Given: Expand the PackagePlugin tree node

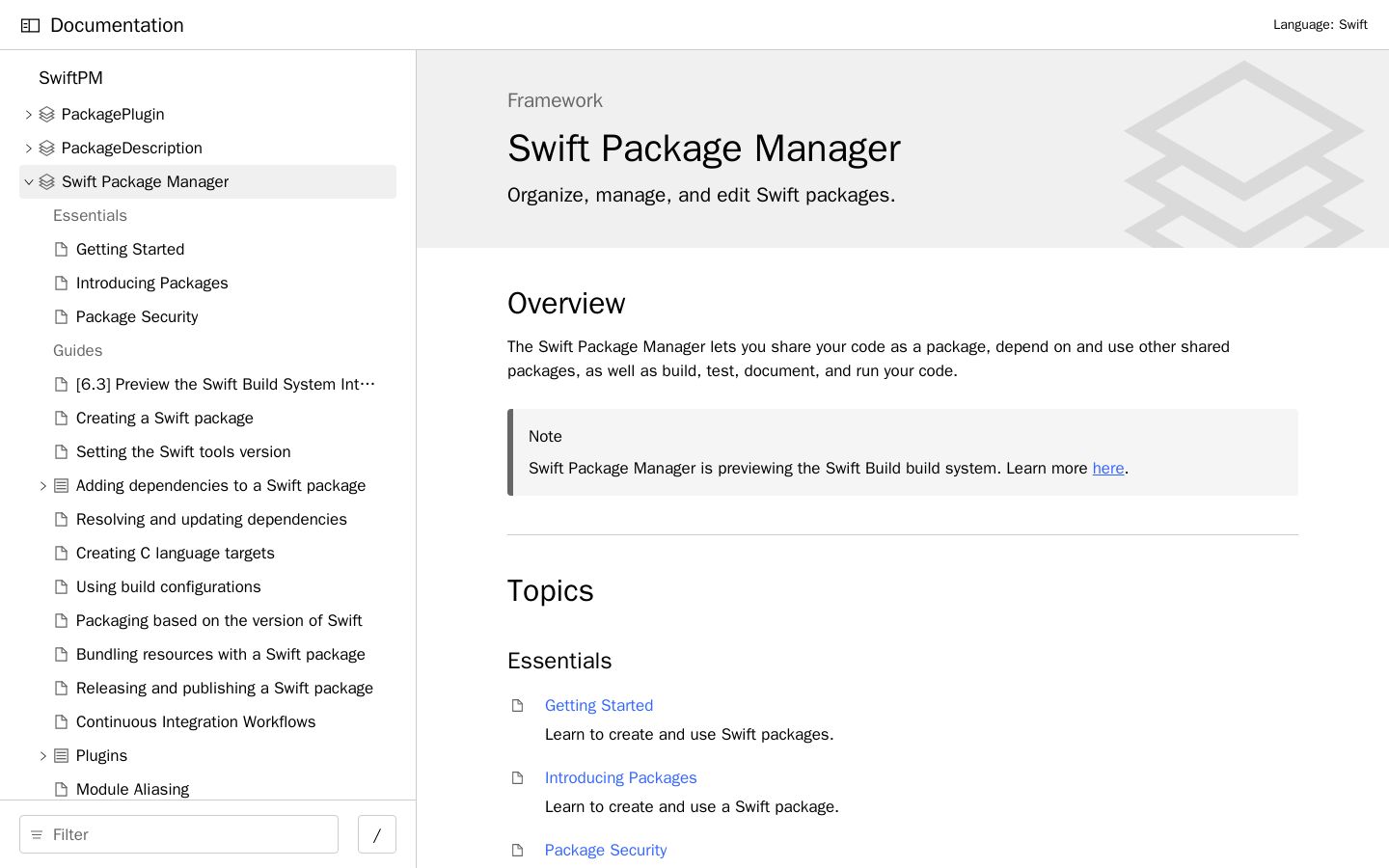Looking at the screenshot, I should tap(29, 115).
